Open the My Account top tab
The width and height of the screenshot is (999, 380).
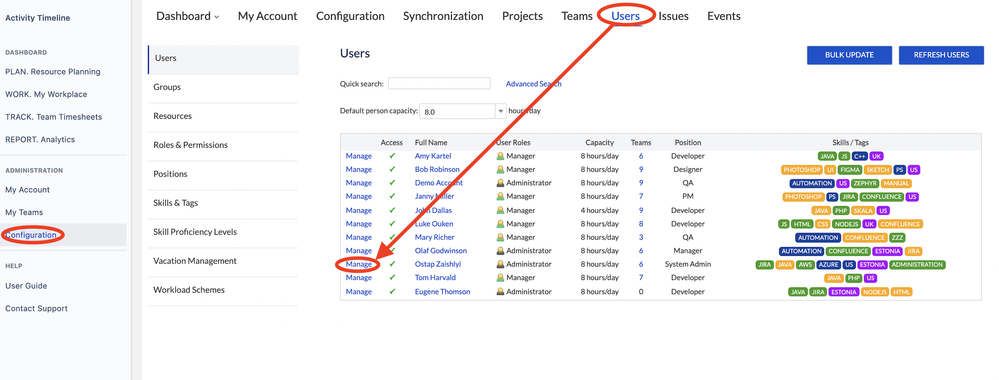coord(268,17)
